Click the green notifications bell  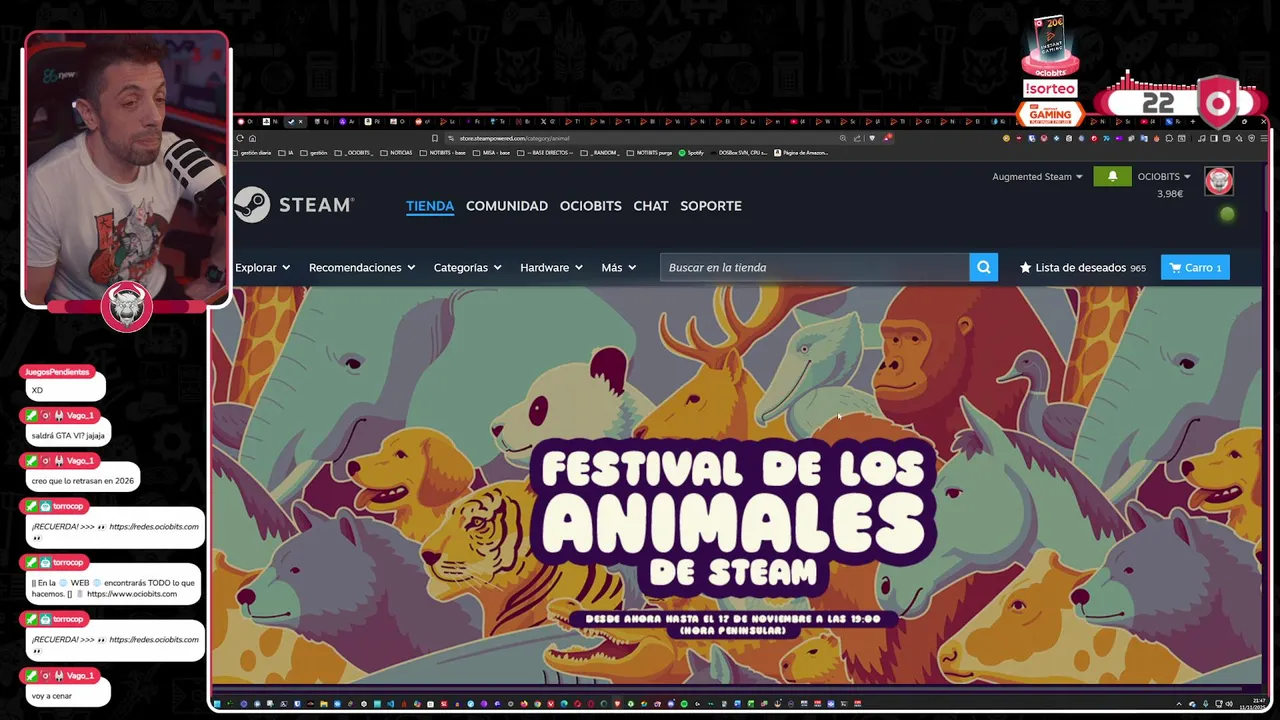(x=1112, y=177)
